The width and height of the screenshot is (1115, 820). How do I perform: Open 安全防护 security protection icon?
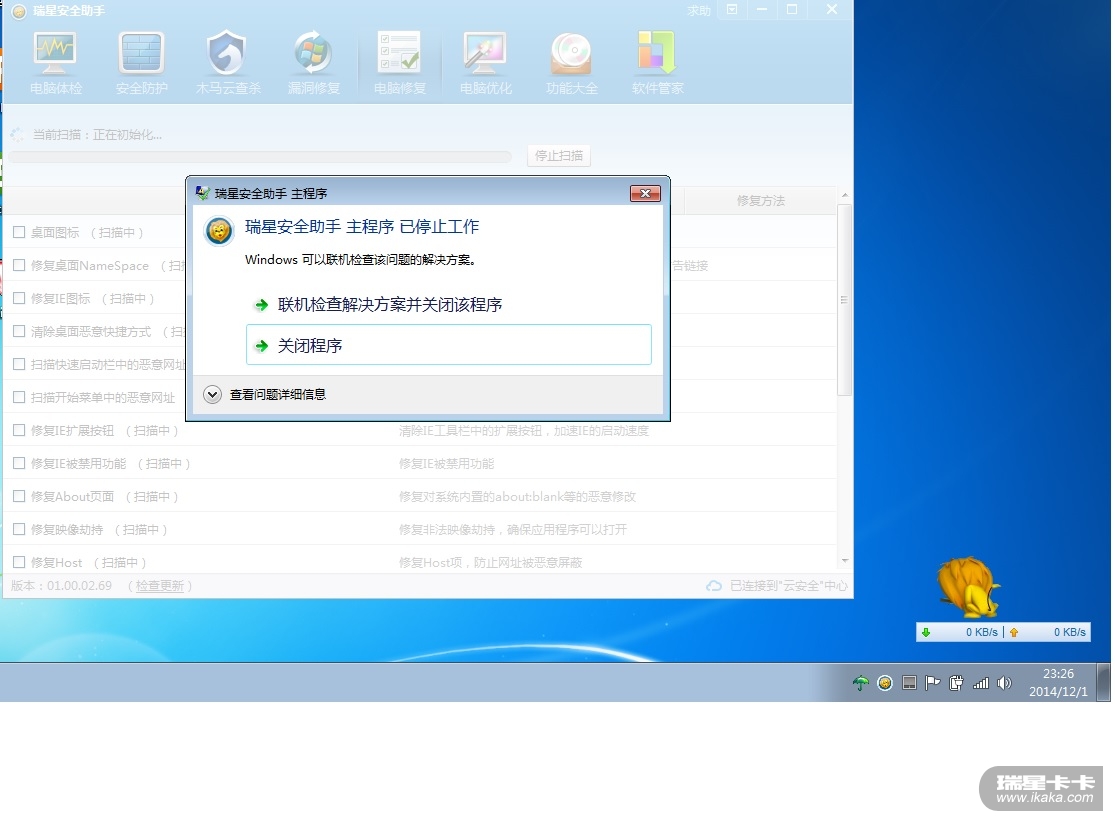click(142, 63)
